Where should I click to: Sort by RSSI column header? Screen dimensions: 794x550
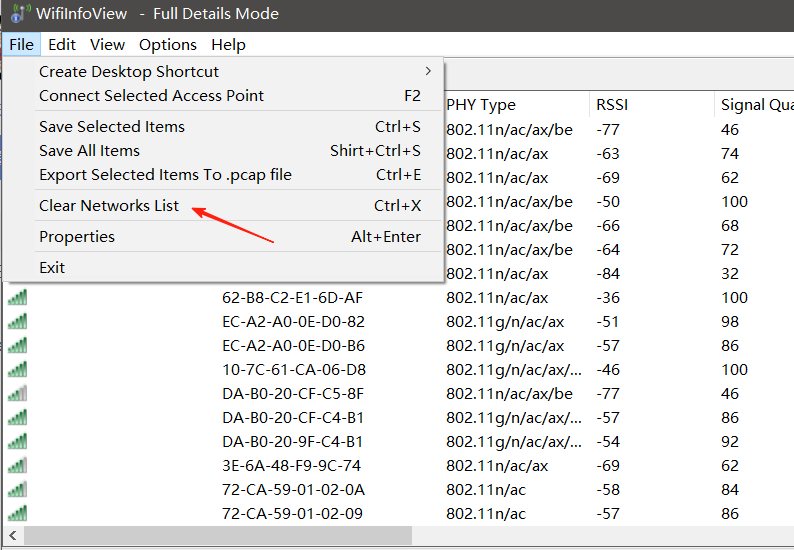tap(652, 105)
